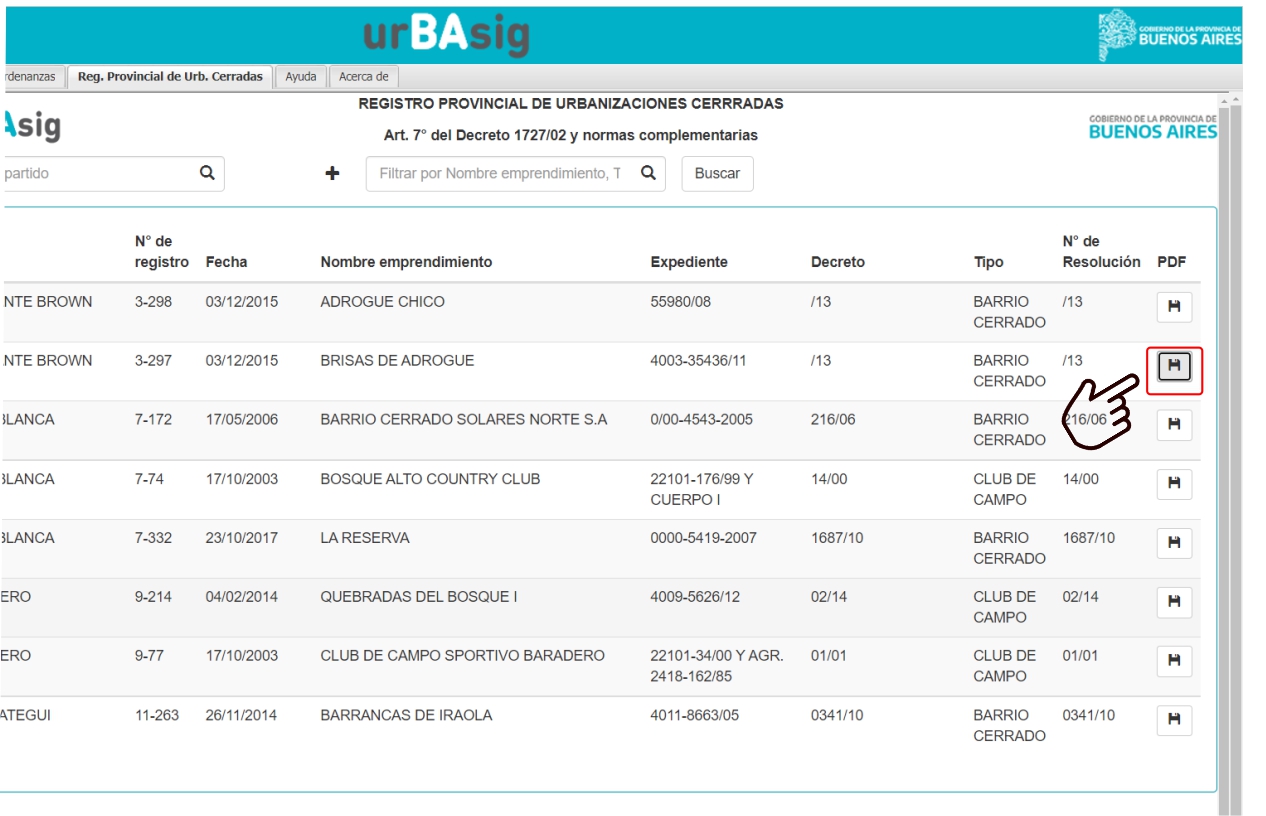
Task: Click the plus icon beside the filters
Action: coord(332,174)
